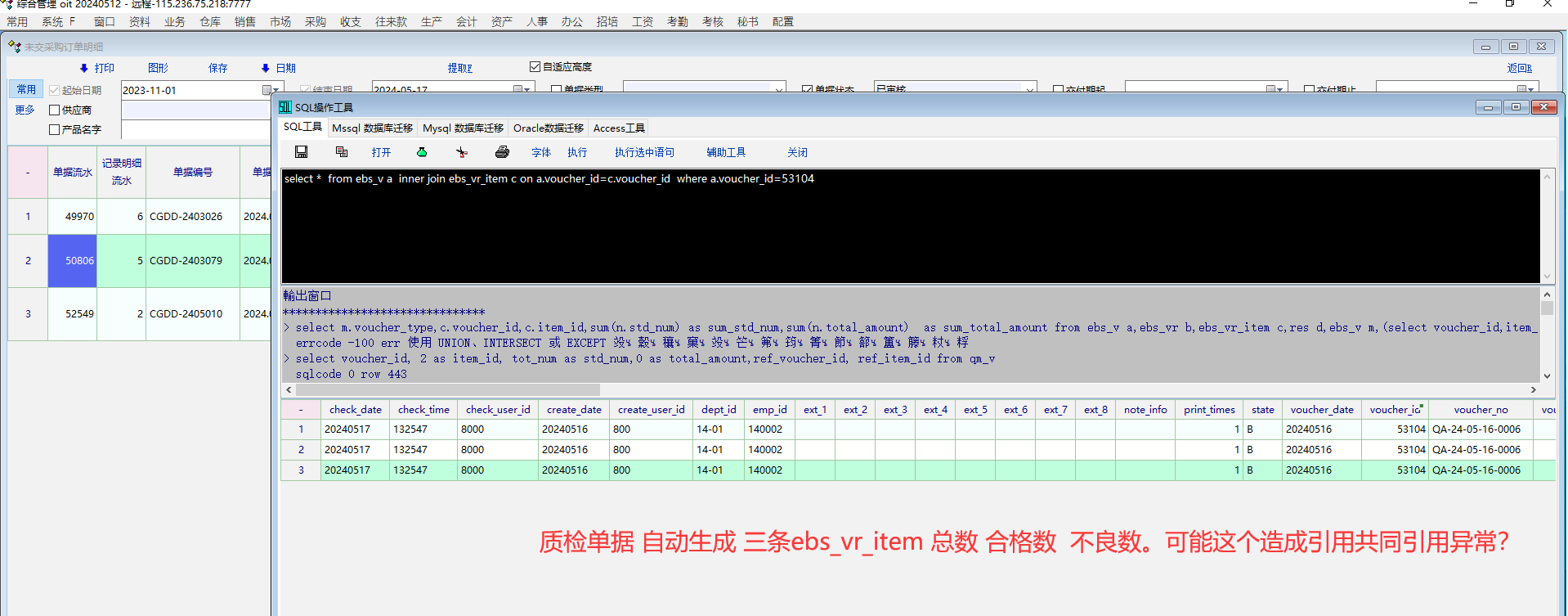The height and width of the screenshot is (616, 1568).
Task: Click the green flask icon in SQL toolbar
Action: [x=422, y=152]
